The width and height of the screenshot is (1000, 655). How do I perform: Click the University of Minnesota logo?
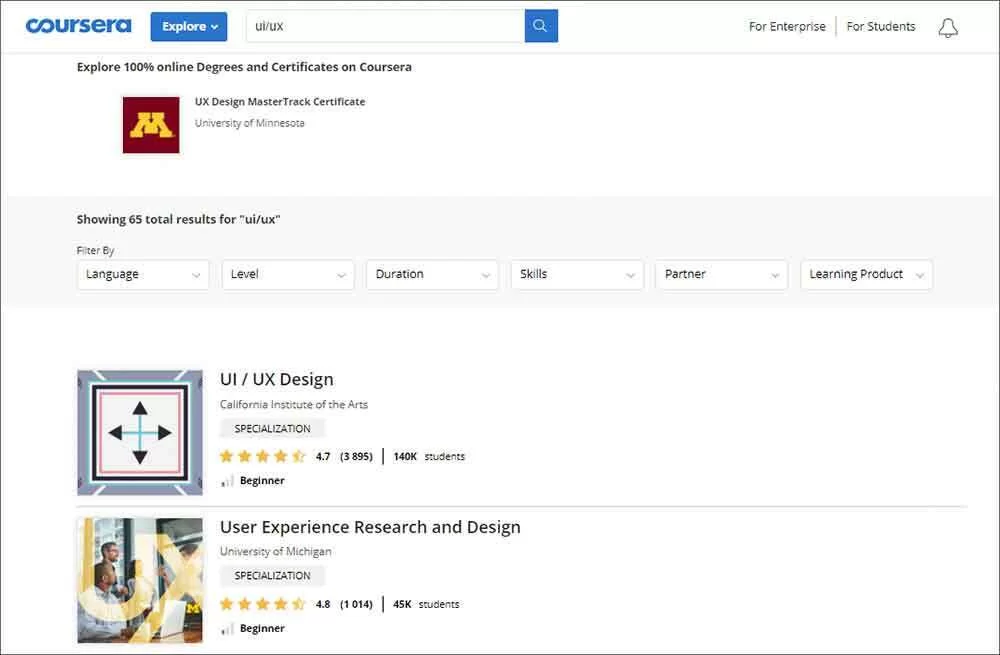coord(151,125)
